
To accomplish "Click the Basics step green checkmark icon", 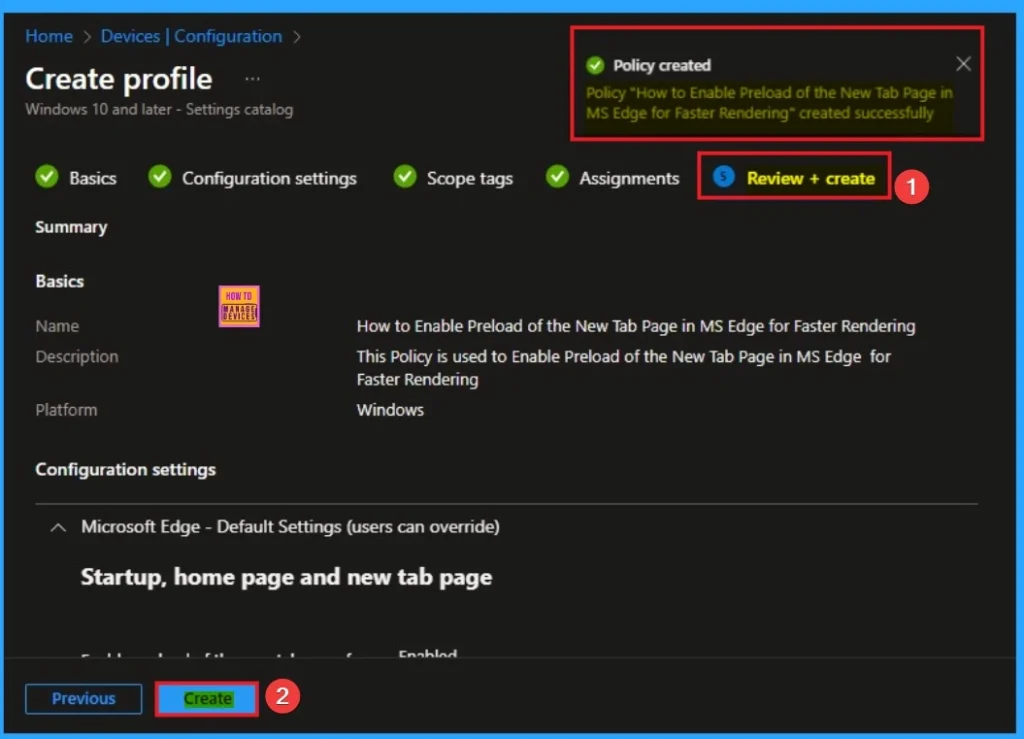I will tap(47, 177).
